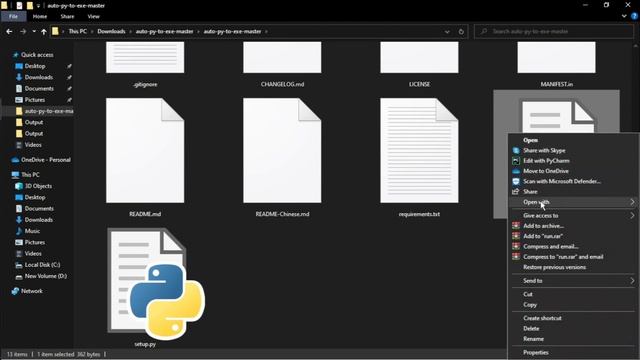Image resolution: width=640 pixels, height=360 pixels.
Task: Expand the ribbon with the chevron
Action: [x=624, y=16]
